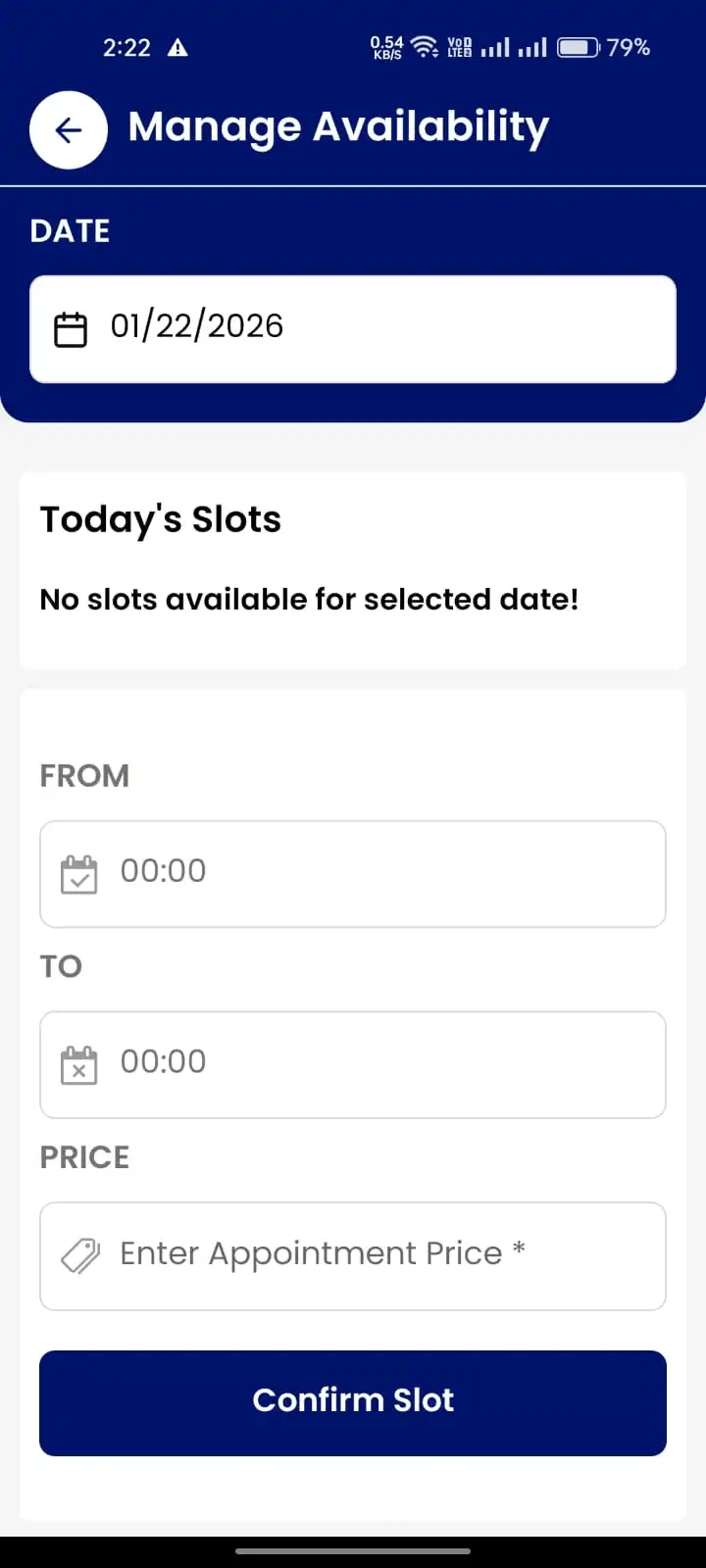Click the calendar icon in date field
This screenshot has height=1568, width=706.
pos(71,329)
